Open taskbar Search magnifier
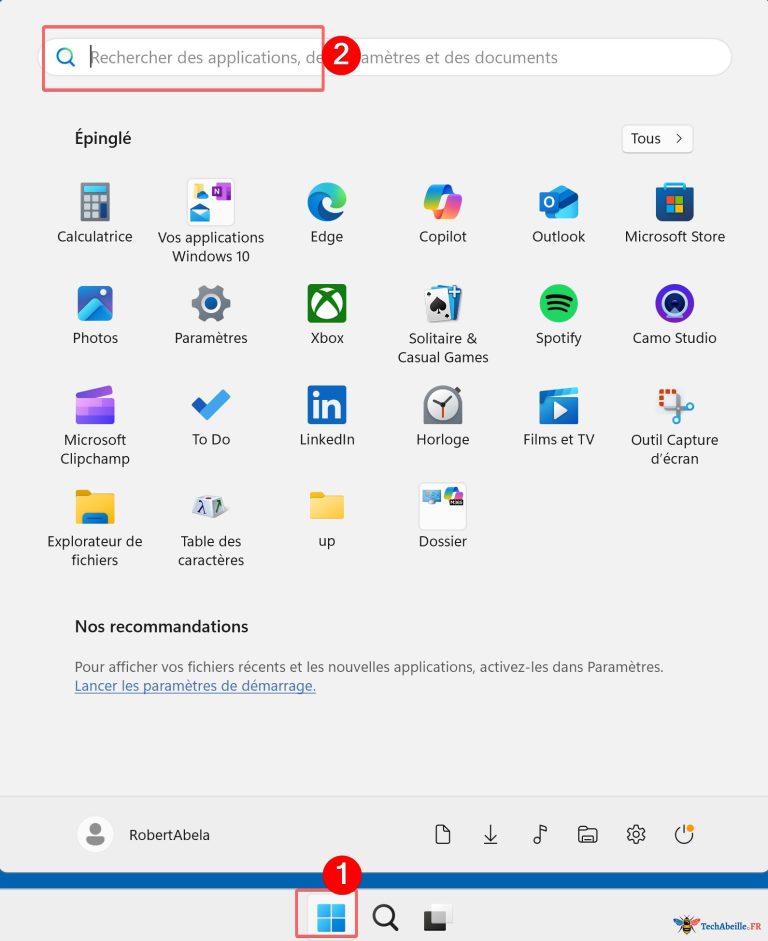 point(385,917)
